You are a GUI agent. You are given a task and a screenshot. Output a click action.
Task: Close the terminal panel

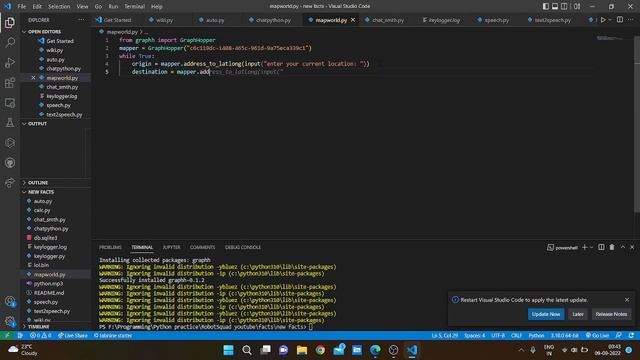click(x=632, y=247)
